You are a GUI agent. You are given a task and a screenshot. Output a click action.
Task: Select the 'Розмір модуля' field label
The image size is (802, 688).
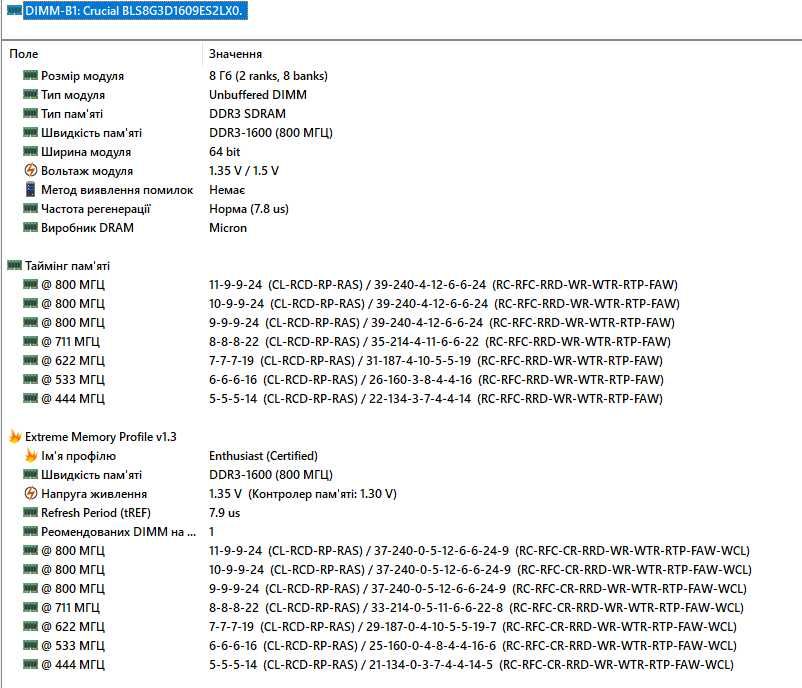pos(82,76)
